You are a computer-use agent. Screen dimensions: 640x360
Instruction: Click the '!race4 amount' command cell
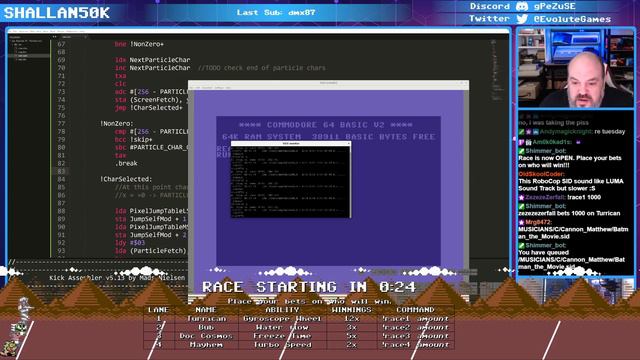(x=415, y=345)
